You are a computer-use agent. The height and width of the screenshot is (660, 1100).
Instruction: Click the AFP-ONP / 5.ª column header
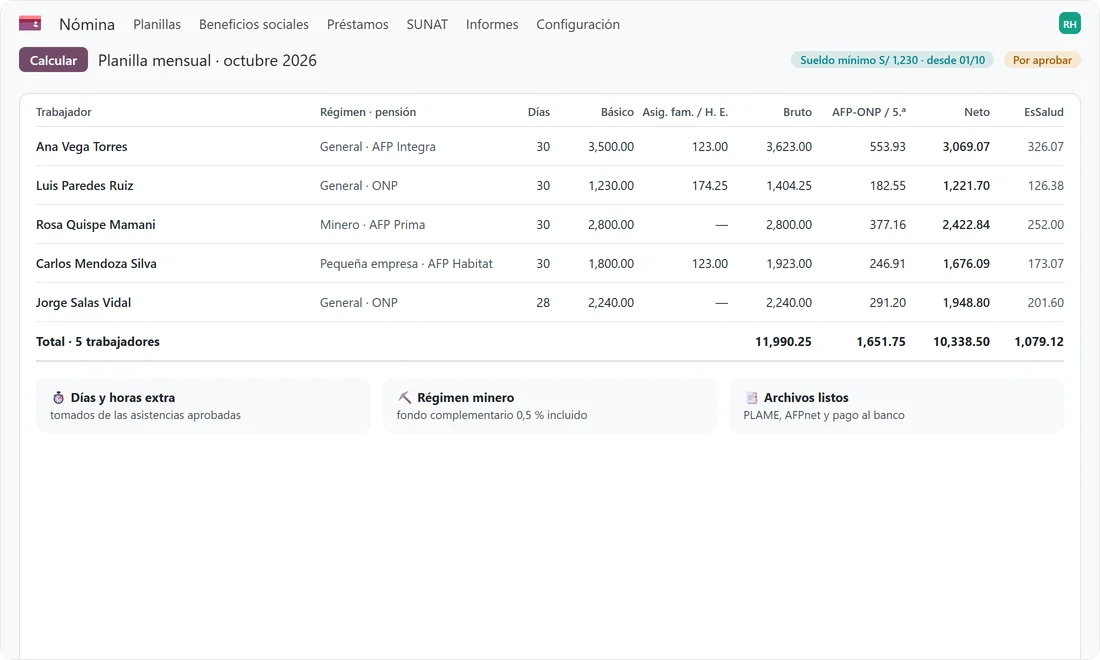point(868,112)
